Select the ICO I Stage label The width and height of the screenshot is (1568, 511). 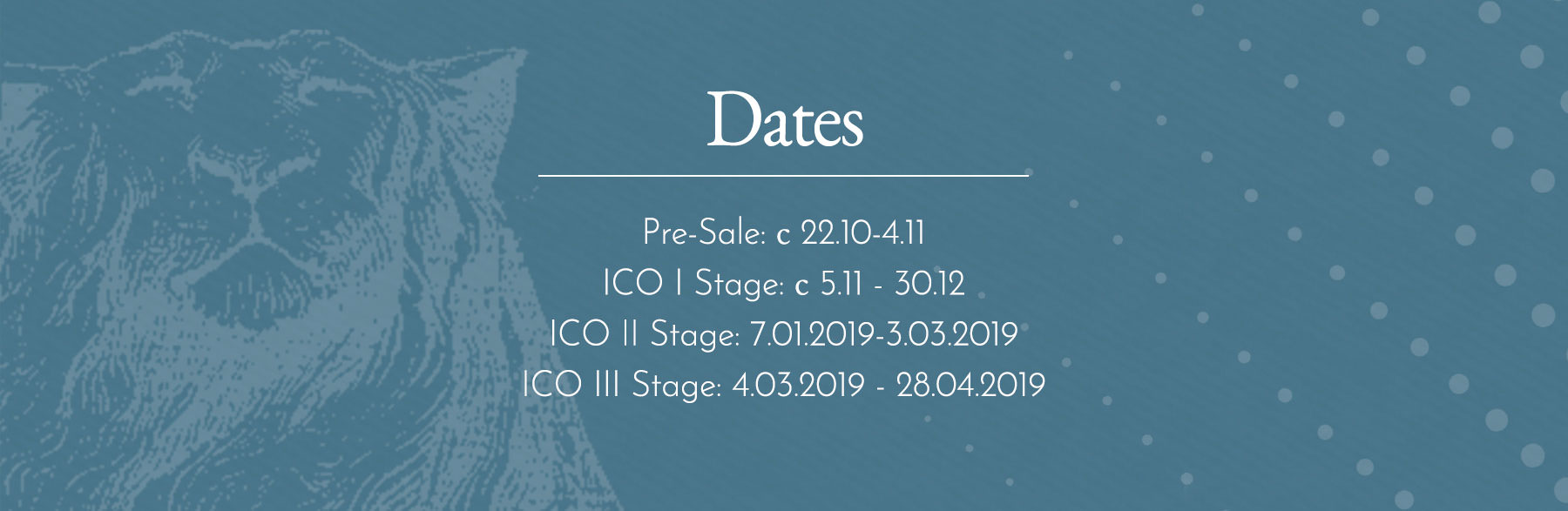(693, 284)
